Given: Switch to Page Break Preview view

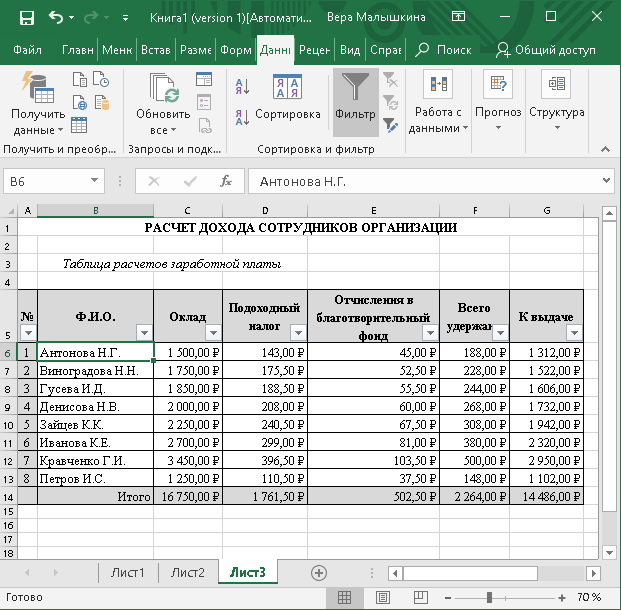Looking at the screenshot, I should pyautogui.click(x=419, y=597).
